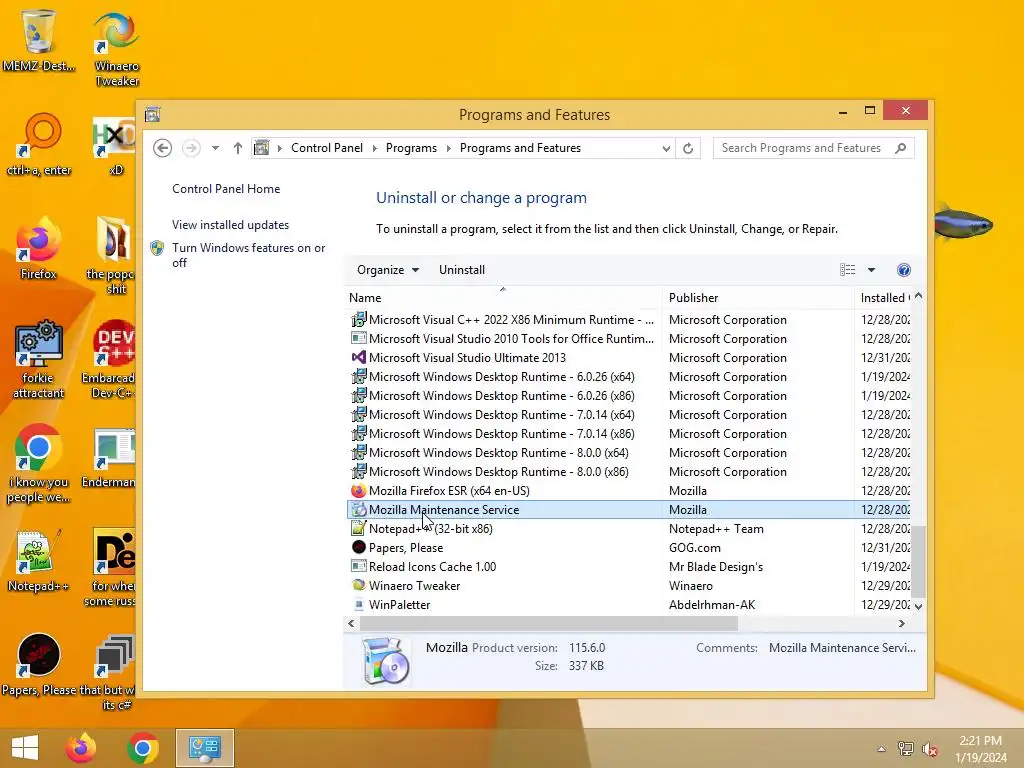Click the Winaero Tweaker list icon

359,585
